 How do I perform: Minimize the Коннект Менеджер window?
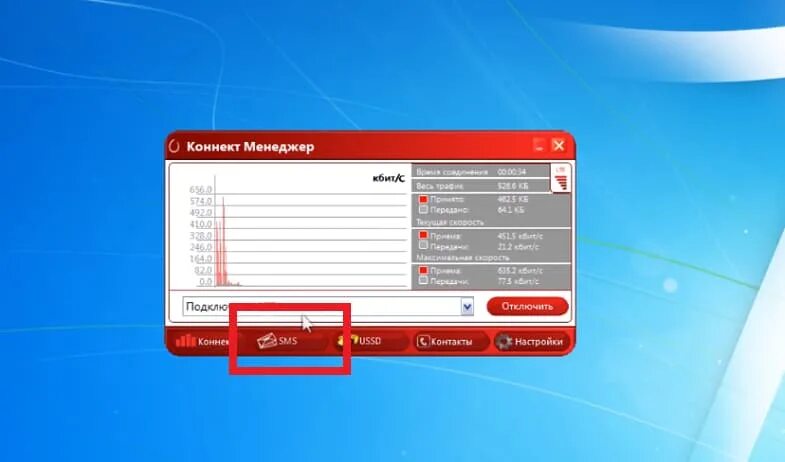(539, 146)
